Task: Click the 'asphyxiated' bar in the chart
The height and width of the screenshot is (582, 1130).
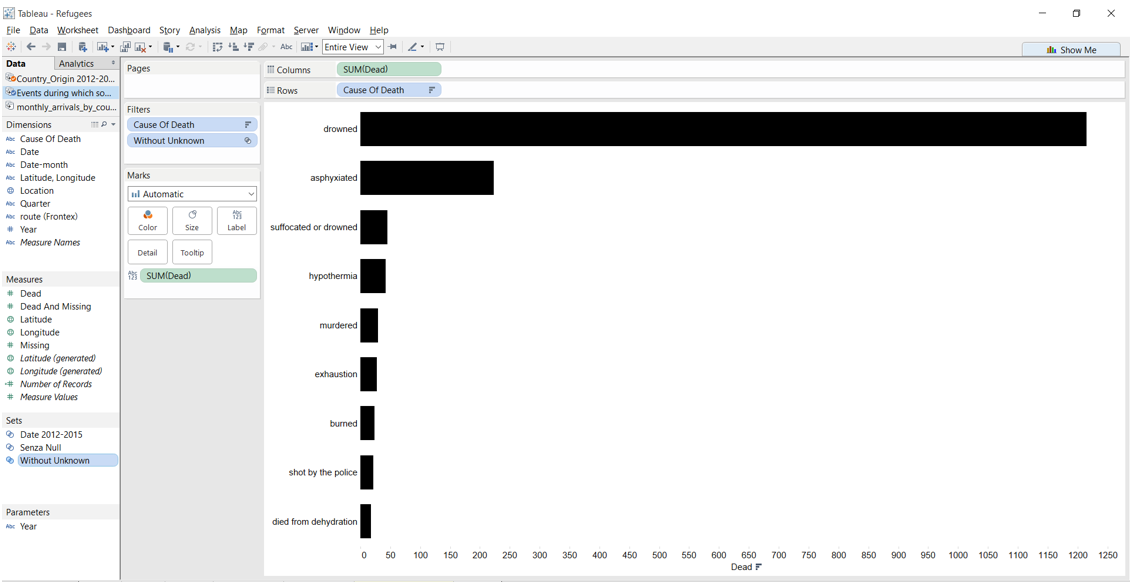Action: 427,178
